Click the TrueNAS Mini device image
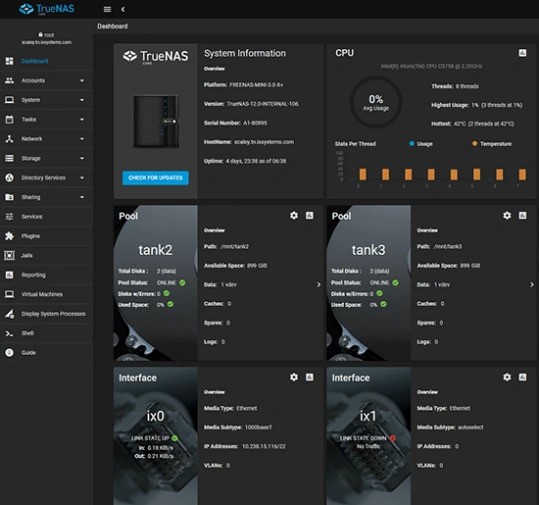Viewport: 539px width, 505px height. pyautogui.click(x=156, y=121)
